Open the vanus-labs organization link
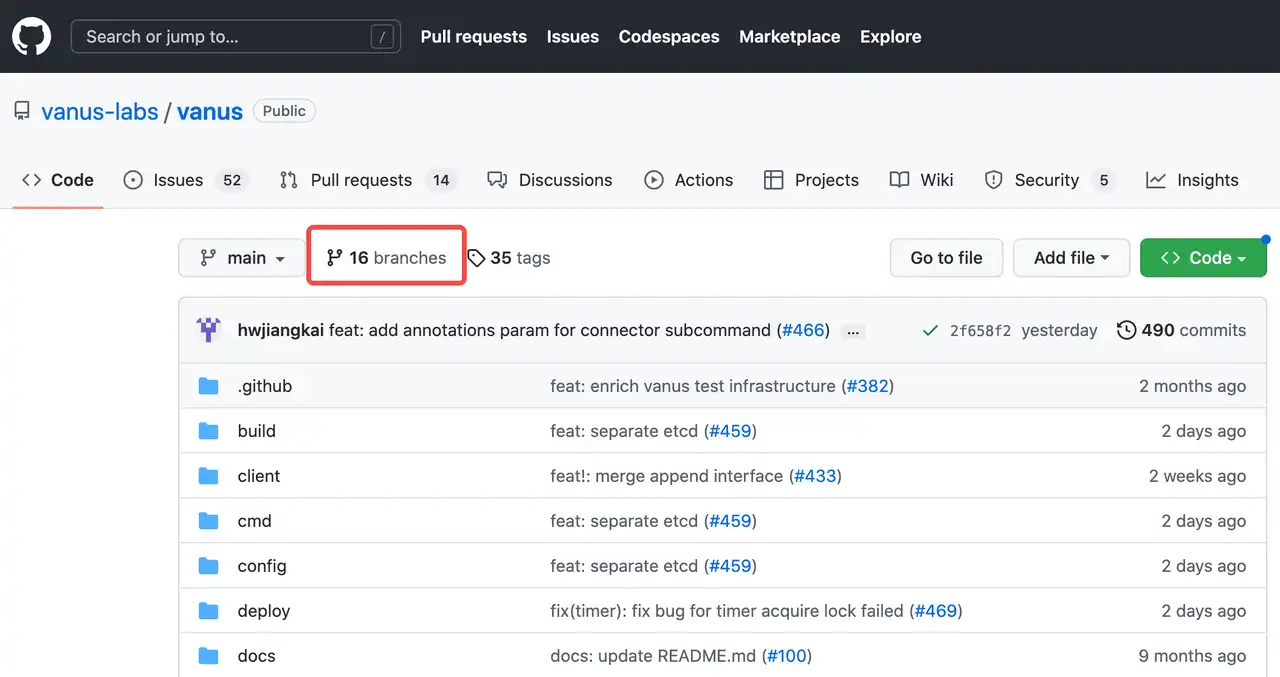This screenshot has width=1280, height=677. [100, 111]
